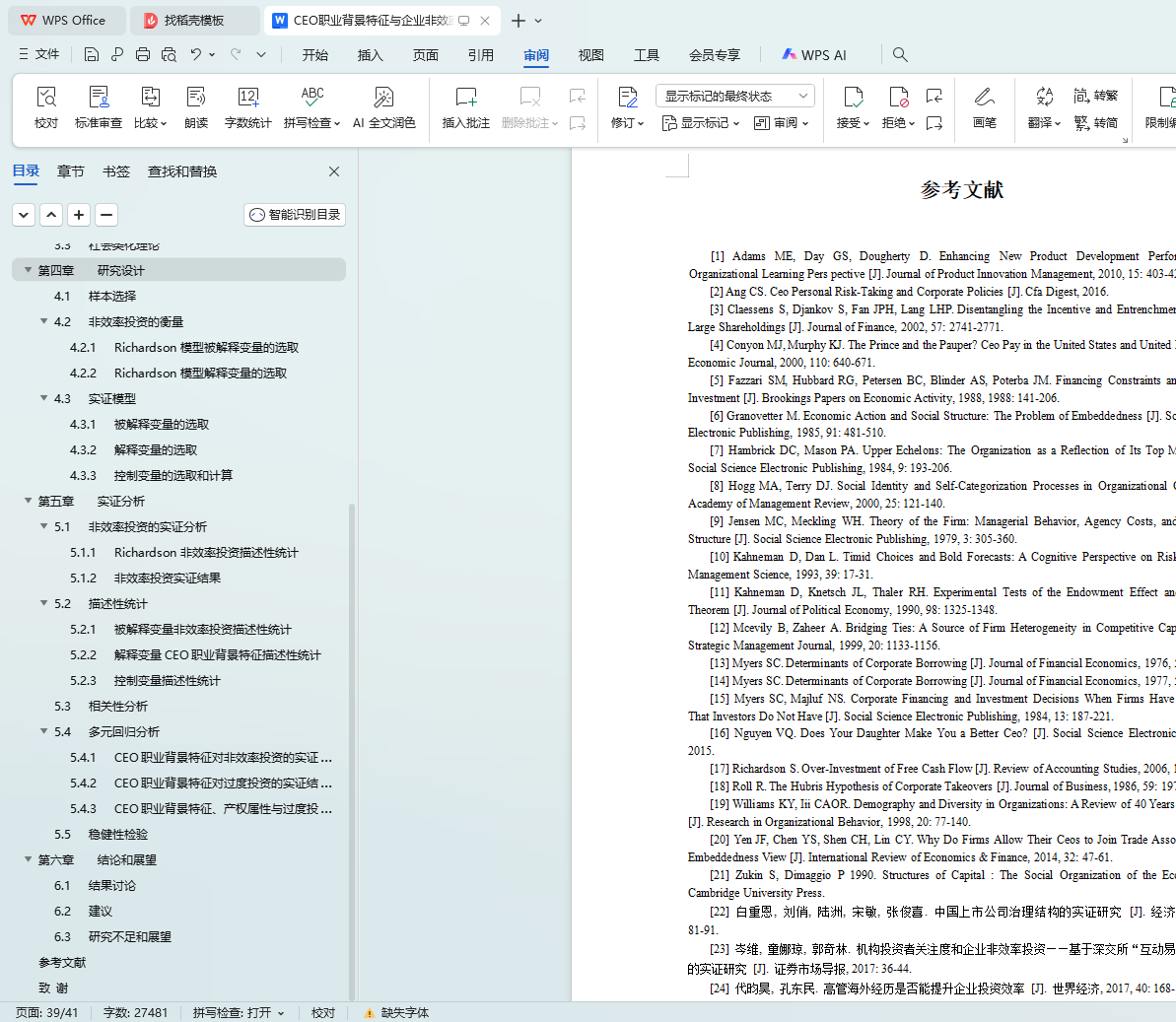
Task: Open the 查找和替换 tab
Action: click(x=182, y=171)
